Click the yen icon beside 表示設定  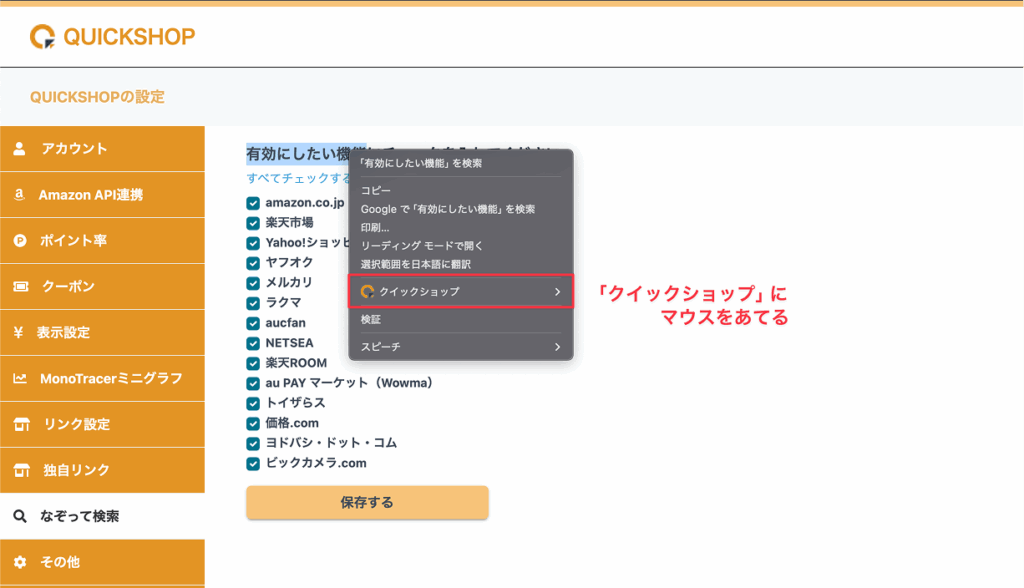[18, 333]
